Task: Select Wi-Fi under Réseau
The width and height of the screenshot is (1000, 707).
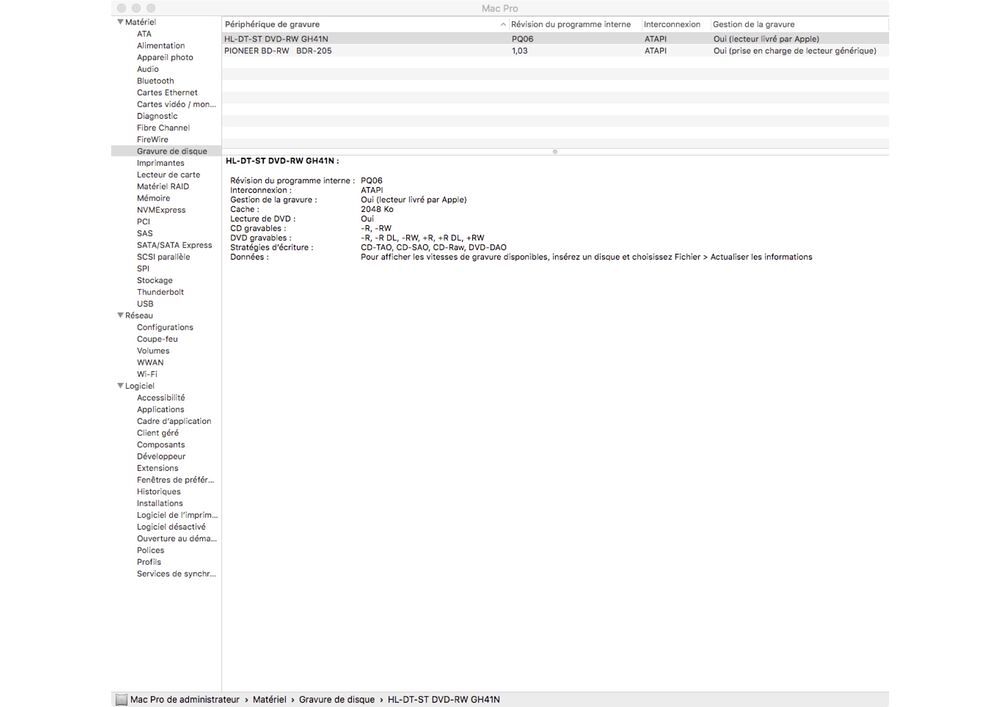Action: [147, 374]
